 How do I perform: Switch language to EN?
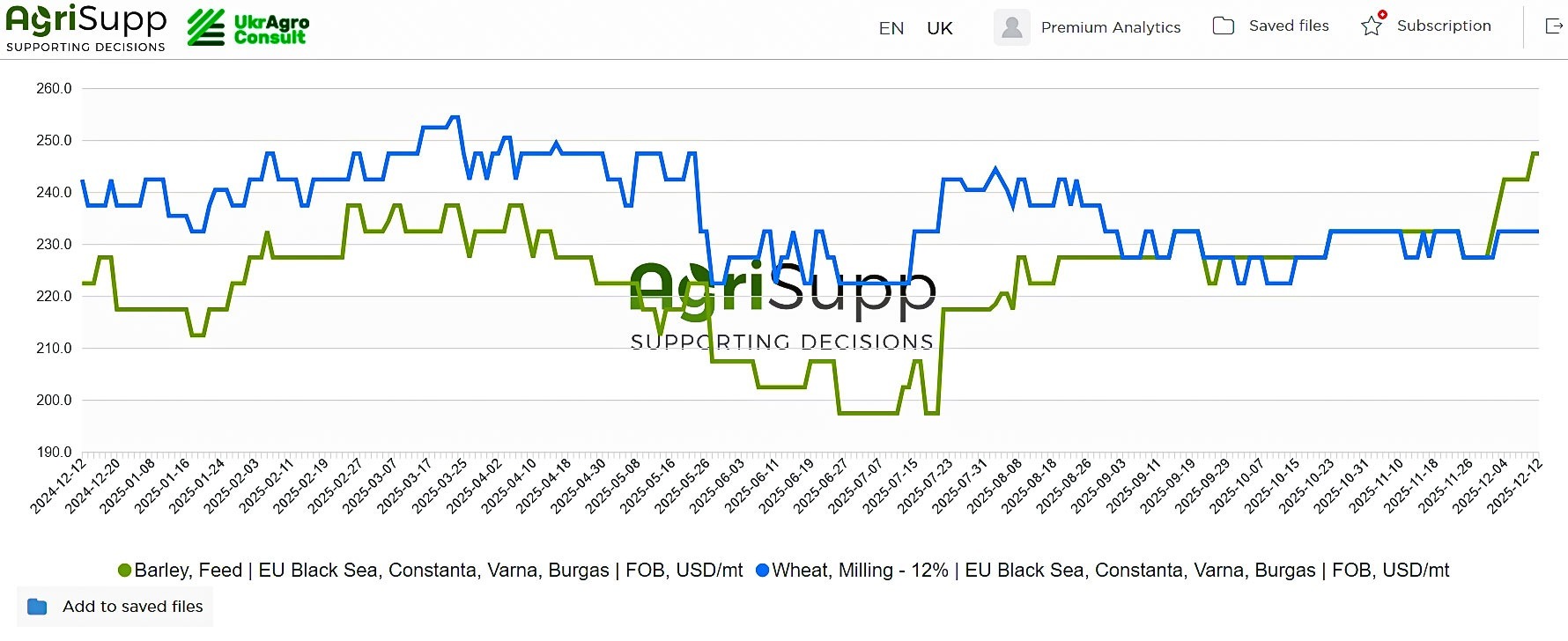tap(891, 28)
